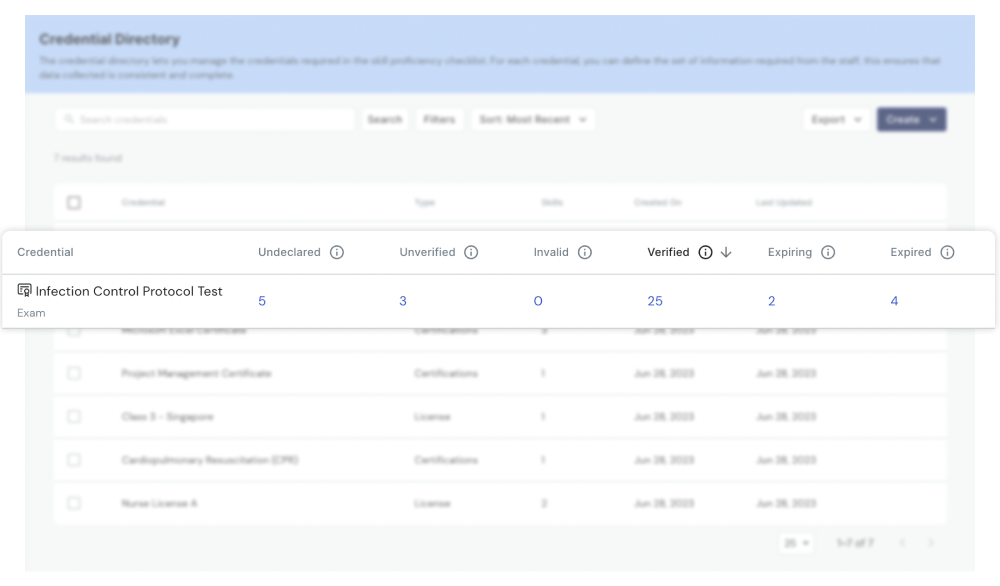Click the info icon next to Verified
This screenshot has height=586, width=1000.
(x=708, y=252)
